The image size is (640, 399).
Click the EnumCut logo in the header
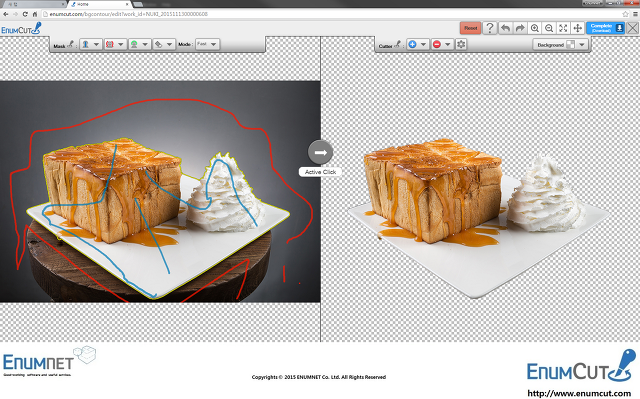tap(21, 29)
